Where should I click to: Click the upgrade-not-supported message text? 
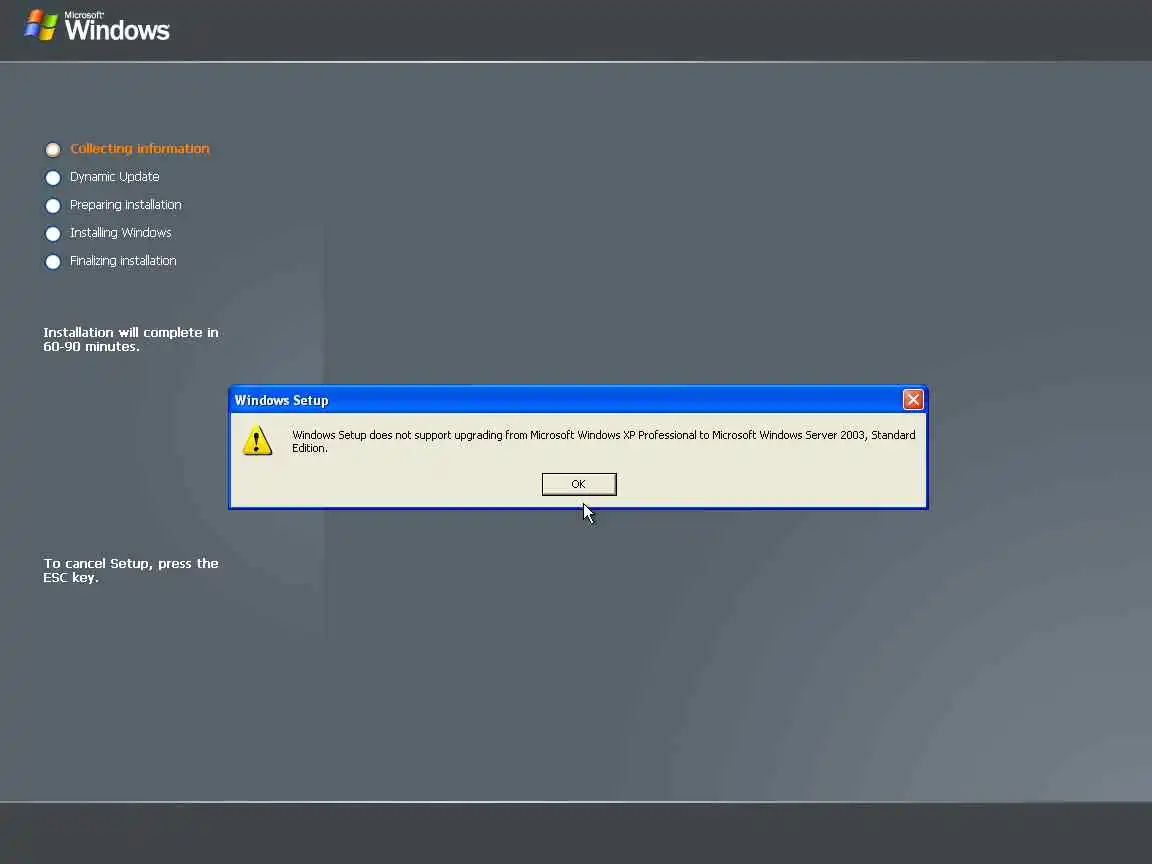(603, 442)
